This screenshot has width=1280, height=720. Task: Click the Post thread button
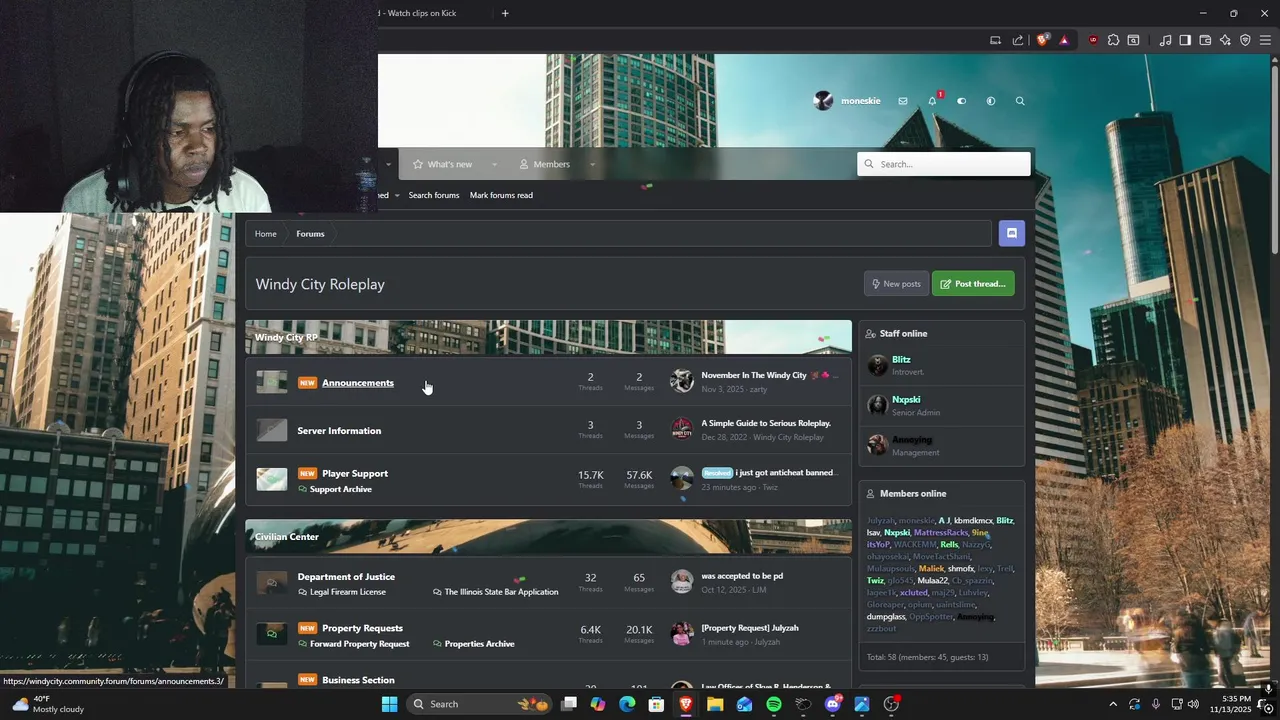coord(973,284)
